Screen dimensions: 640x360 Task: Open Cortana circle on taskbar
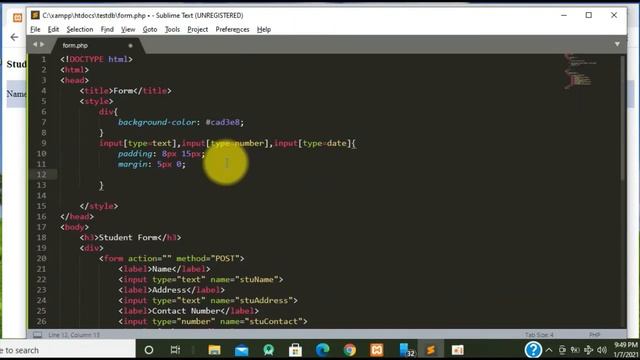(149, 350)
